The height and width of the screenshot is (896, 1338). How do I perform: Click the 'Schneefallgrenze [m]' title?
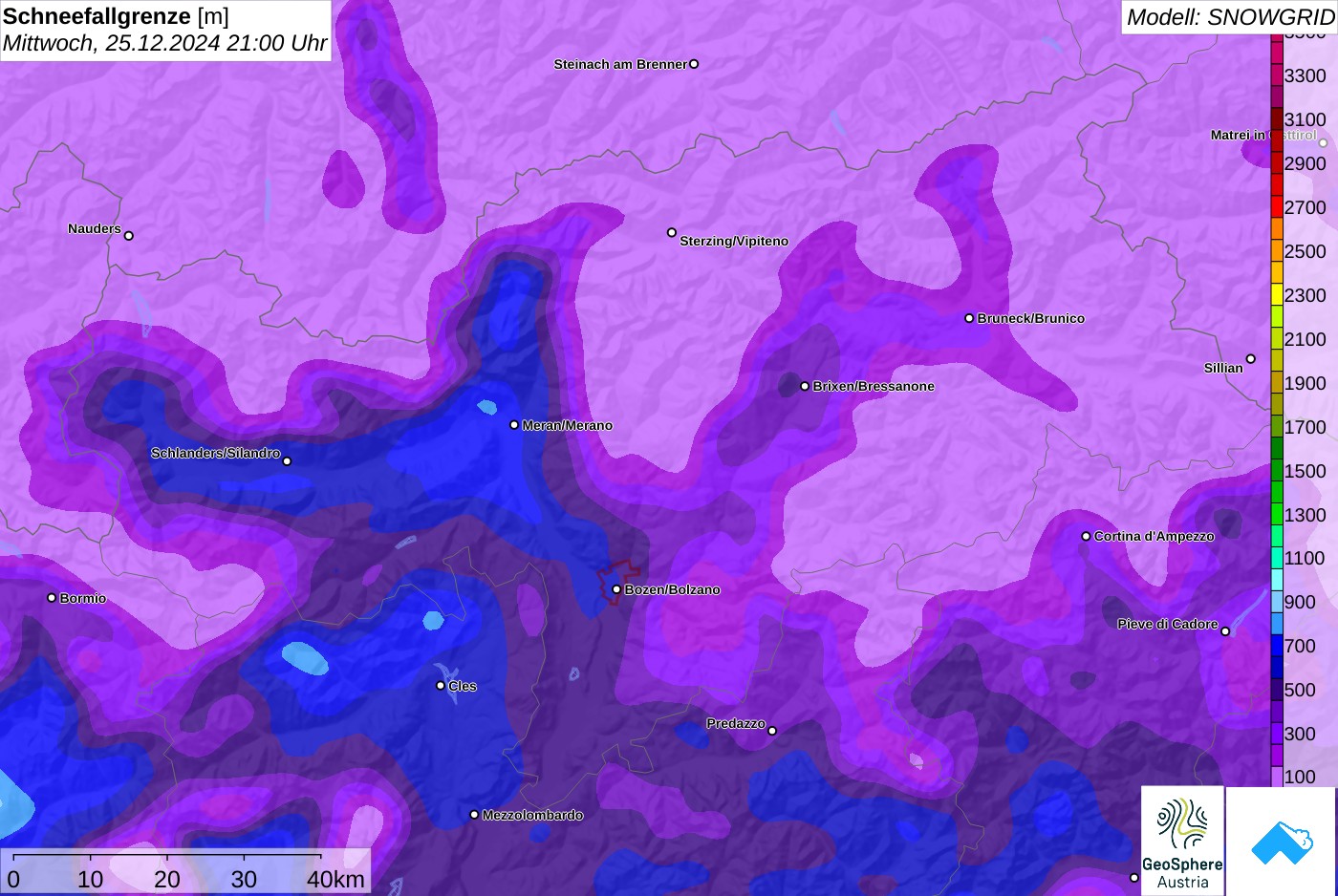coord(116,16)
